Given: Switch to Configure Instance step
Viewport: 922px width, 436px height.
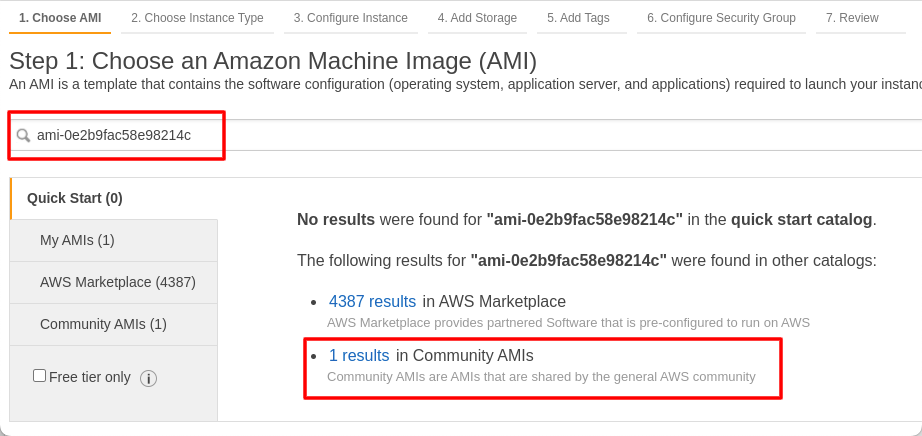Looking at the screenshot, I should click(x=350, y=18).
